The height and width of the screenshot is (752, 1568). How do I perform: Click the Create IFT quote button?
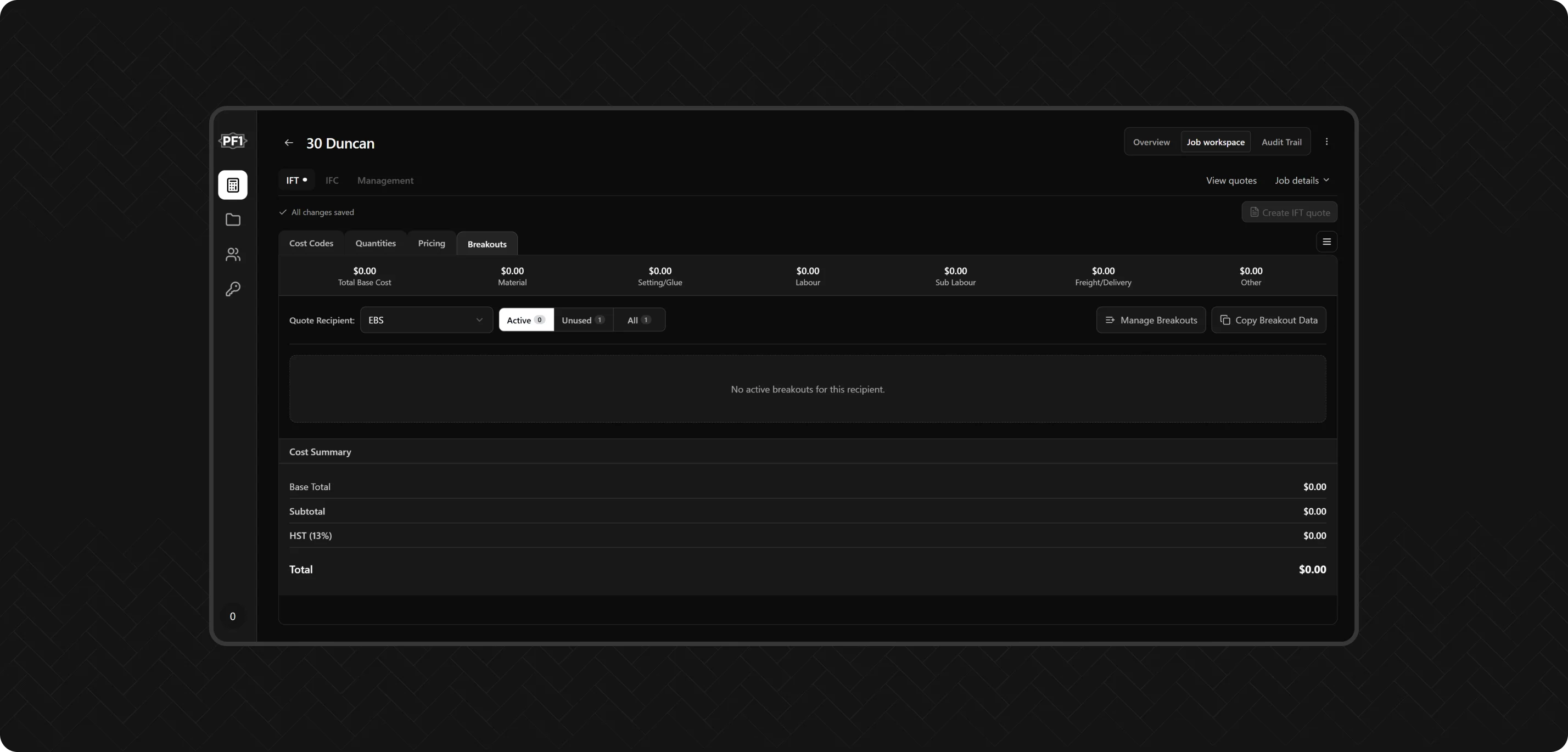click(x=1289, y=212)
